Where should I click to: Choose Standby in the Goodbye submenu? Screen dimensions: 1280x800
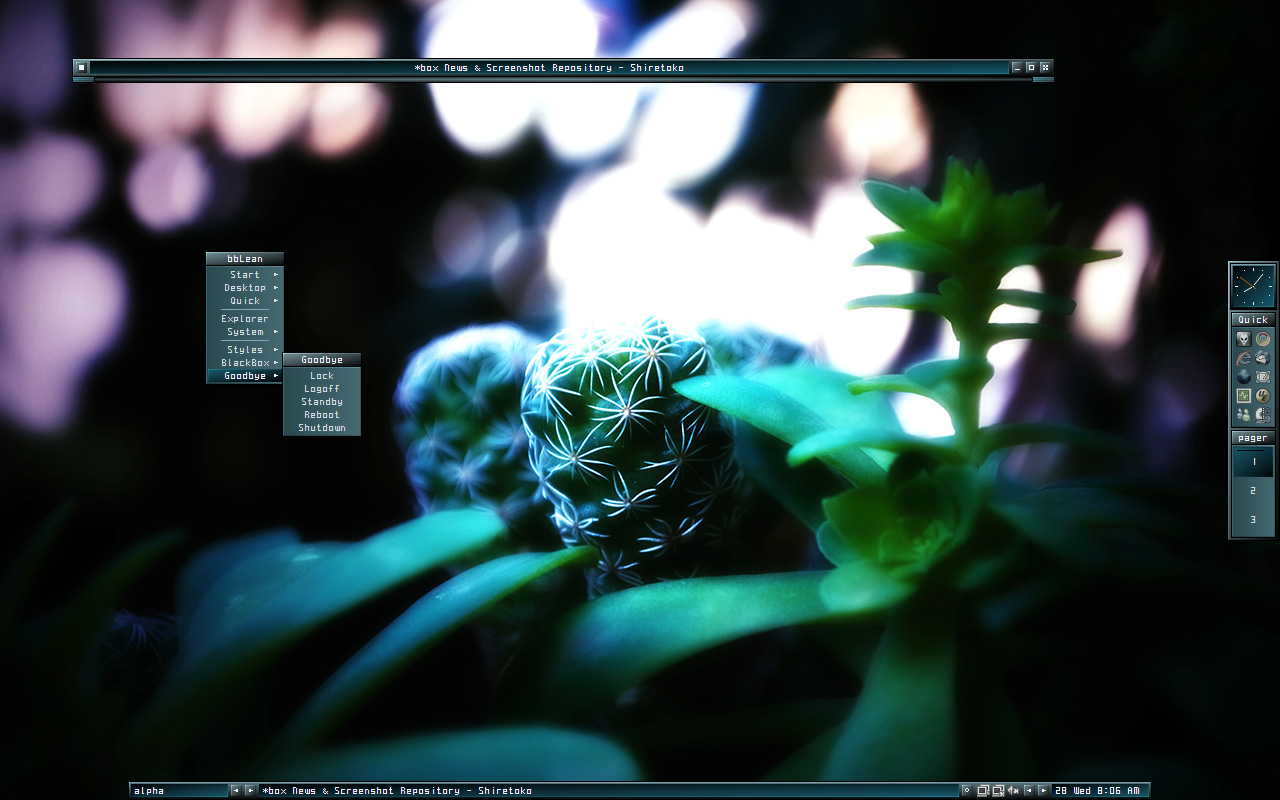click(x=322, y=402)
